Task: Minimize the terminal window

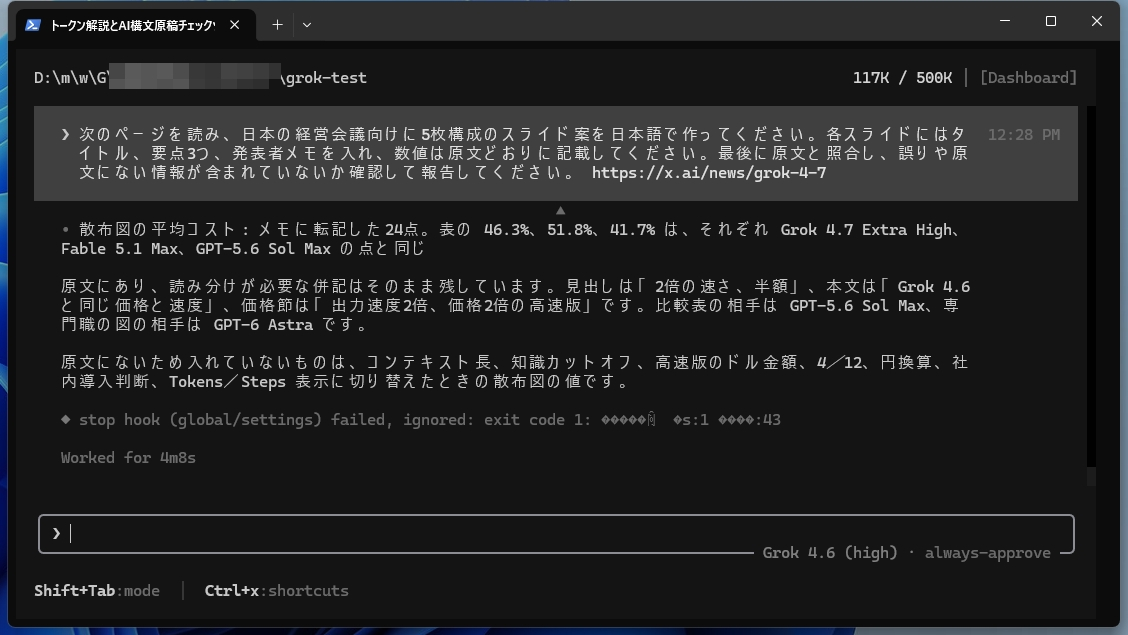Action: (x=1005, y=22)
